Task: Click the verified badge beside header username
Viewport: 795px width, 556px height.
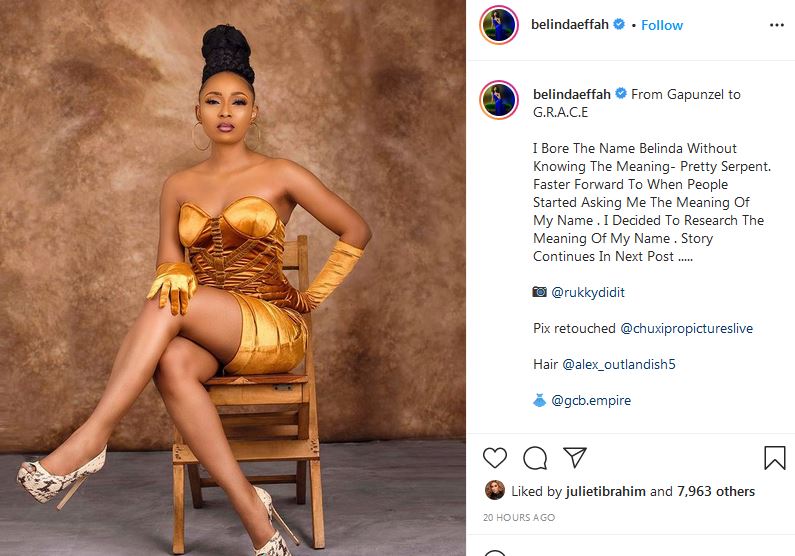Action: 619,24
